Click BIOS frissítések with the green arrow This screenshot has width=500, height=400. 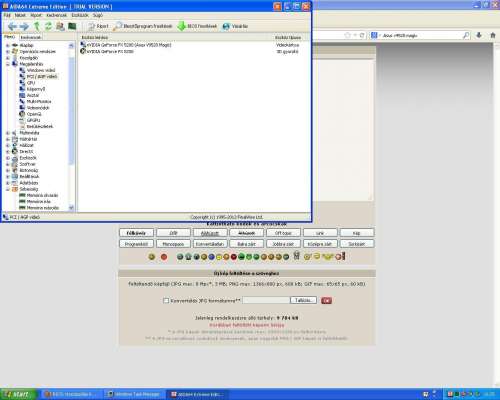tap(197, 26)
